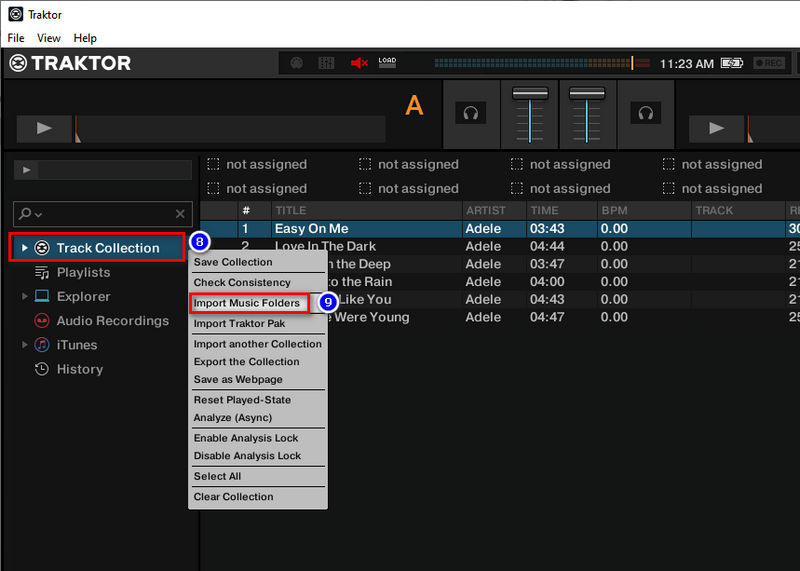Expand the Track Collection tree node
This screenshot has width=800, height=571.
tap(24, 248)
